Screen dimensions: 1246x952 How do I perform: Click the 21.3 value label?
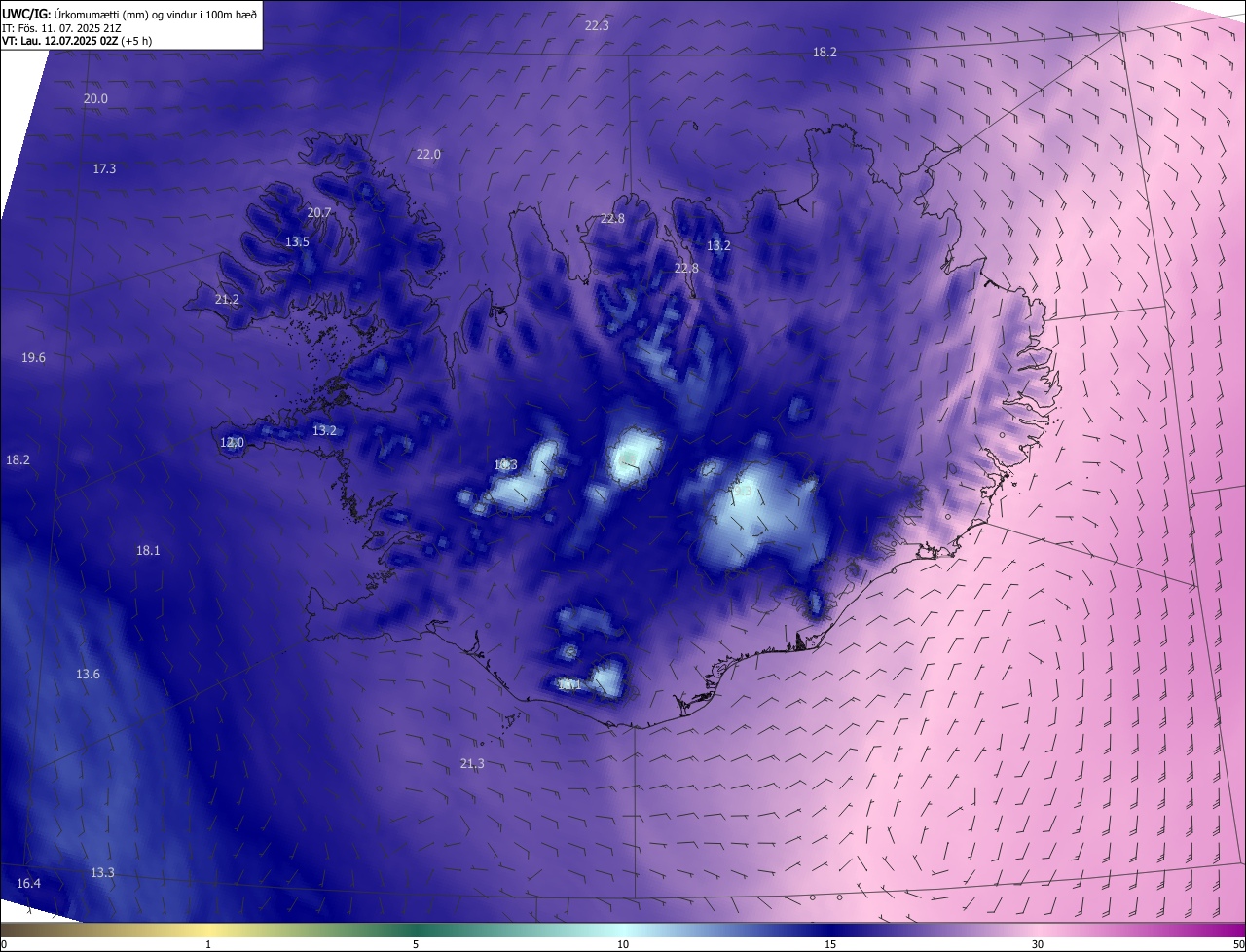pos(472,764)
